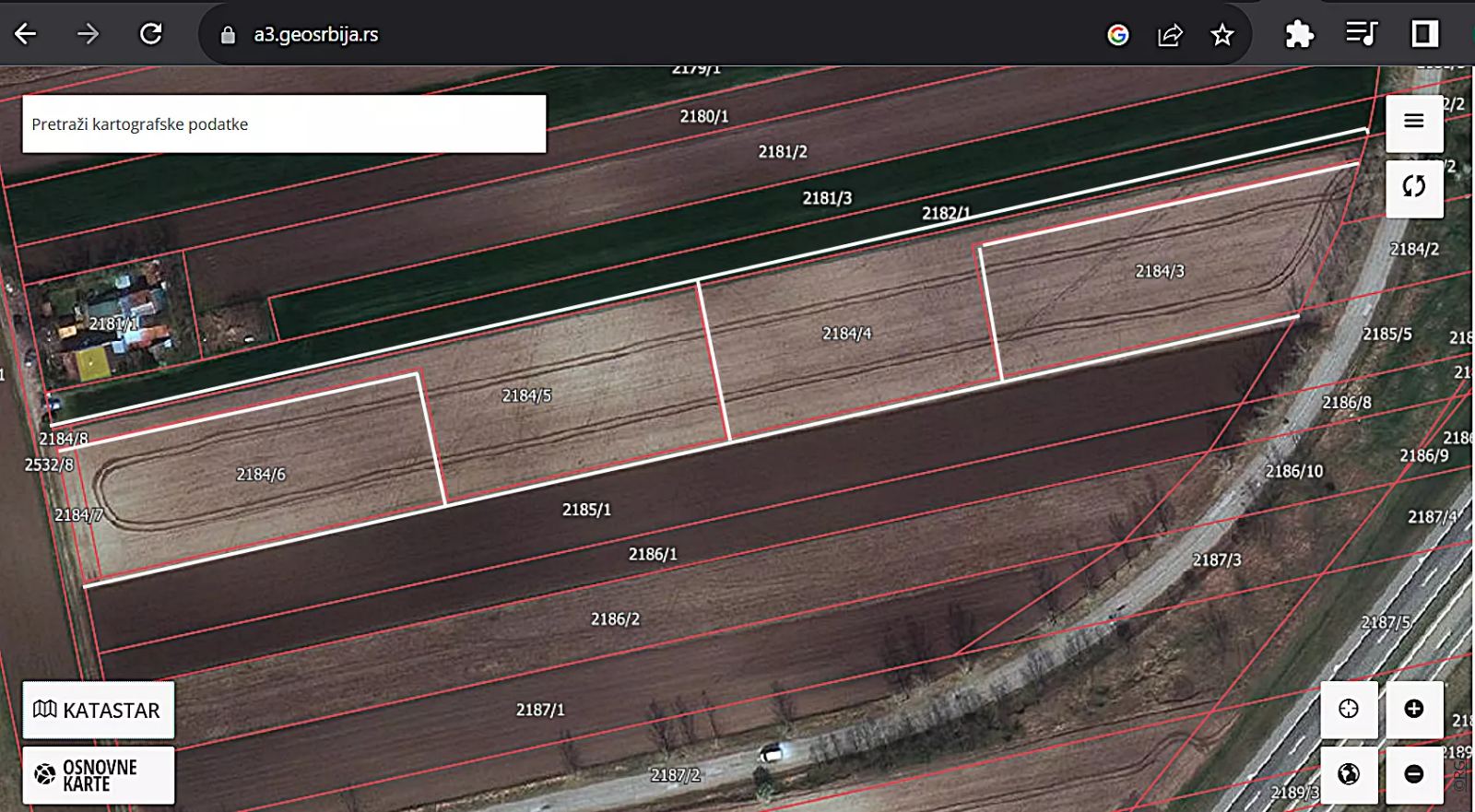Zoom in with the plus button
1475x812 pixels.
(x=1413, y=709)
